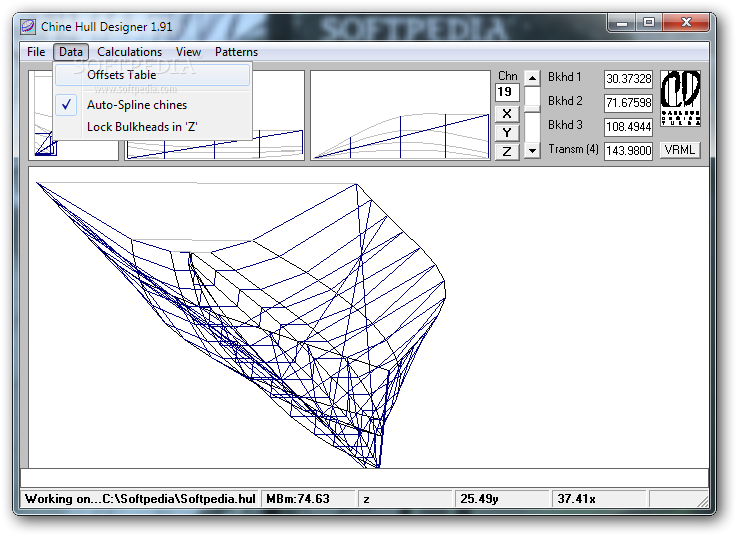This screenshot has height=536, width=737.
Task: Edit the Bkhd 3 value field
Action: click(628, 126)
